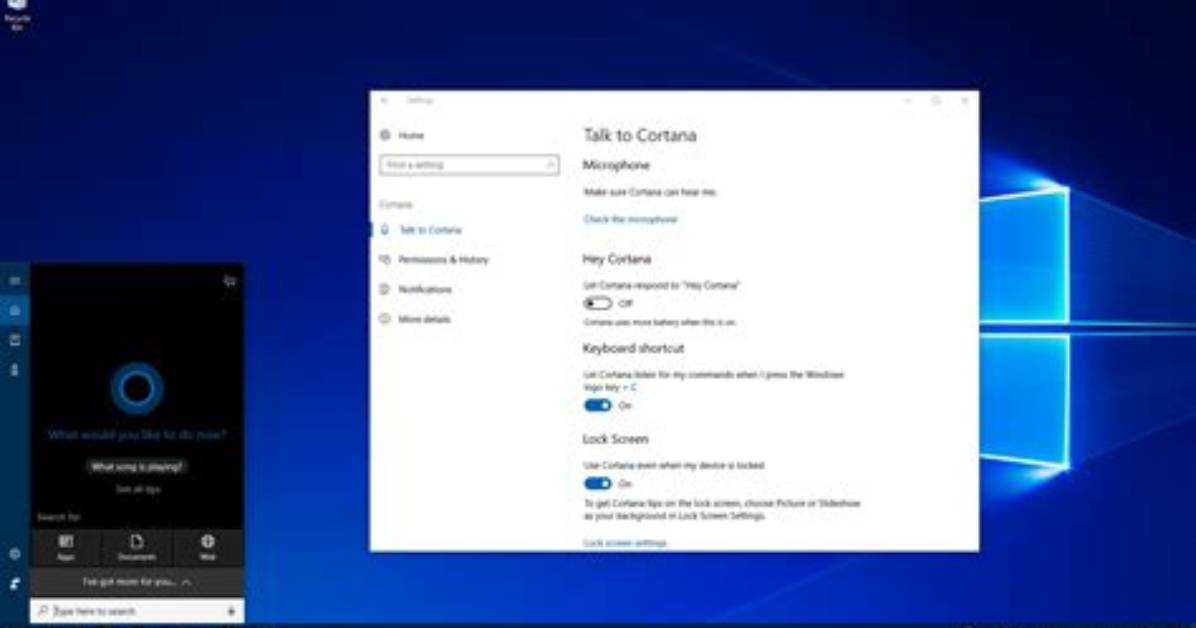This screenshot has width=1196, height=628.
Task: Open the Lock screen settings link
Action: point(625,543)
